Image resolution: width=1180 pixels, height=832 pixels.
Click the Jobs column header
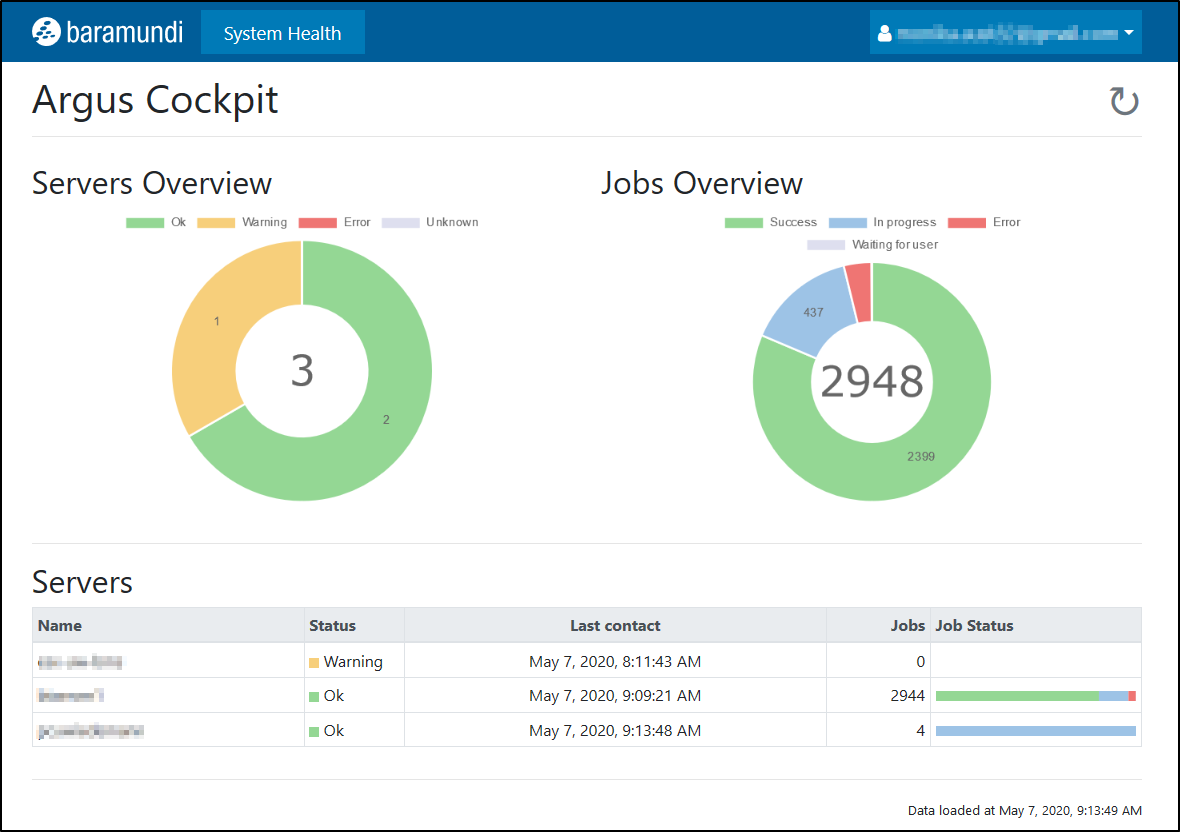click(907, 625)
